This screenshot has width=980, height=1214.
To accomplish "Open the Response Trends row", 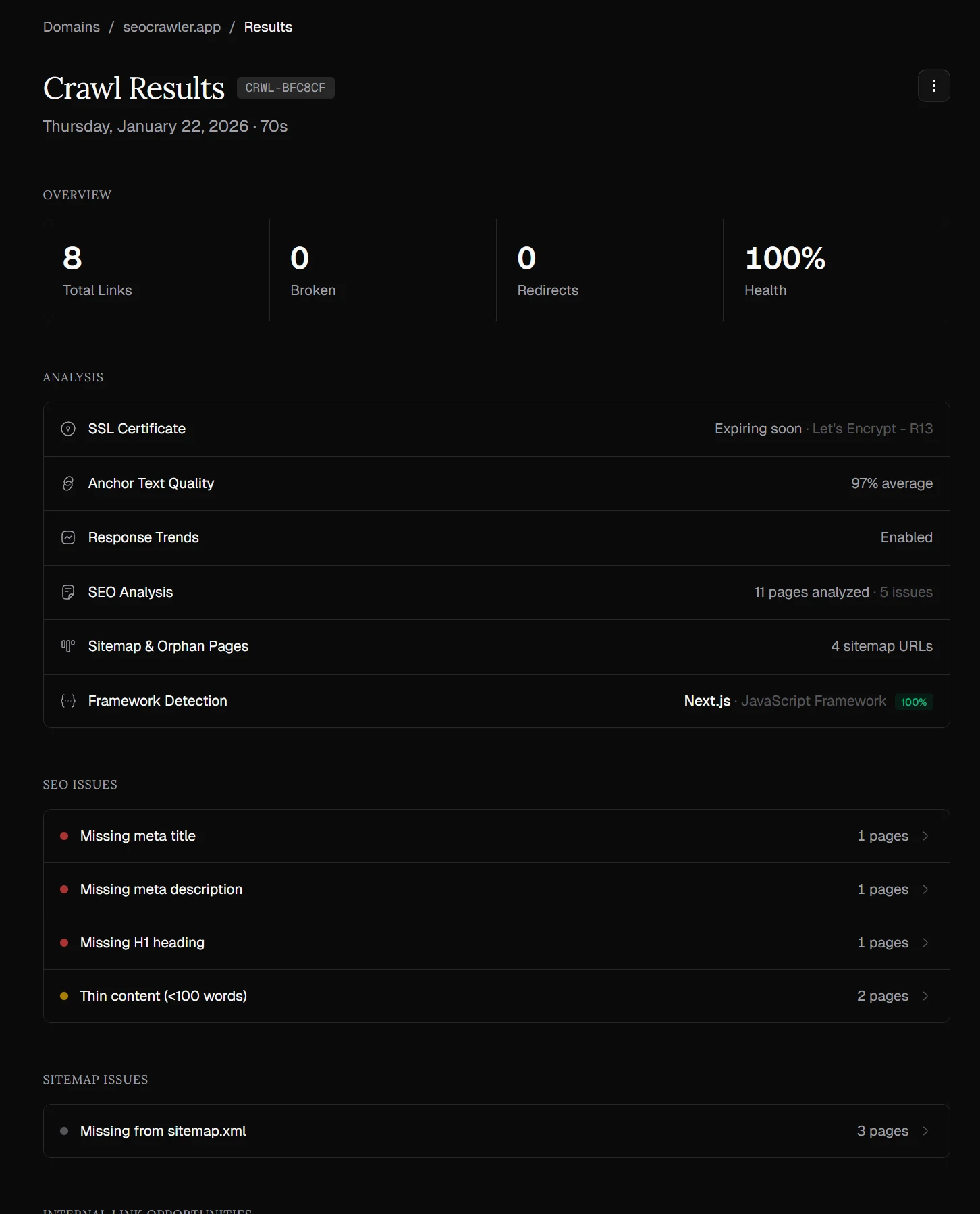I will 497,538.
